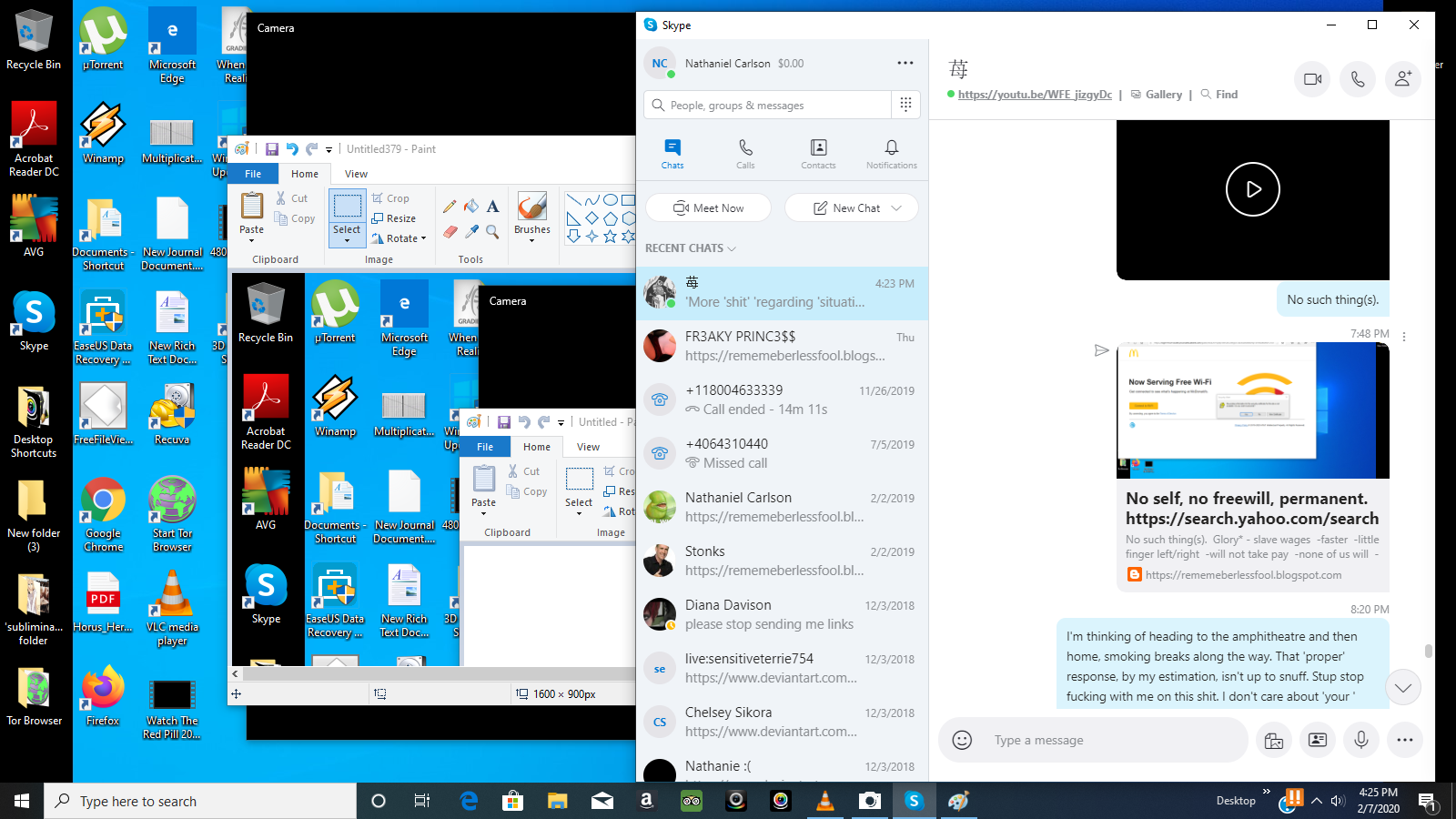
Task: Forward the shared McDonald's Wi-Fi screenshot message
Action: point(1101,350)
